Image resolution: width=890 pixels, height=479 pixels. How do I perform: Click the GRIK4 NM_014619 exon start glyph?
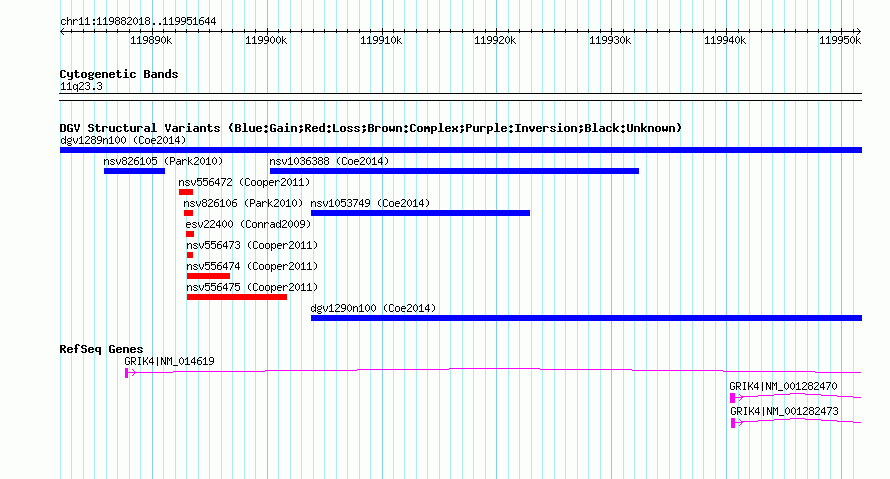(x=127, y=373)
